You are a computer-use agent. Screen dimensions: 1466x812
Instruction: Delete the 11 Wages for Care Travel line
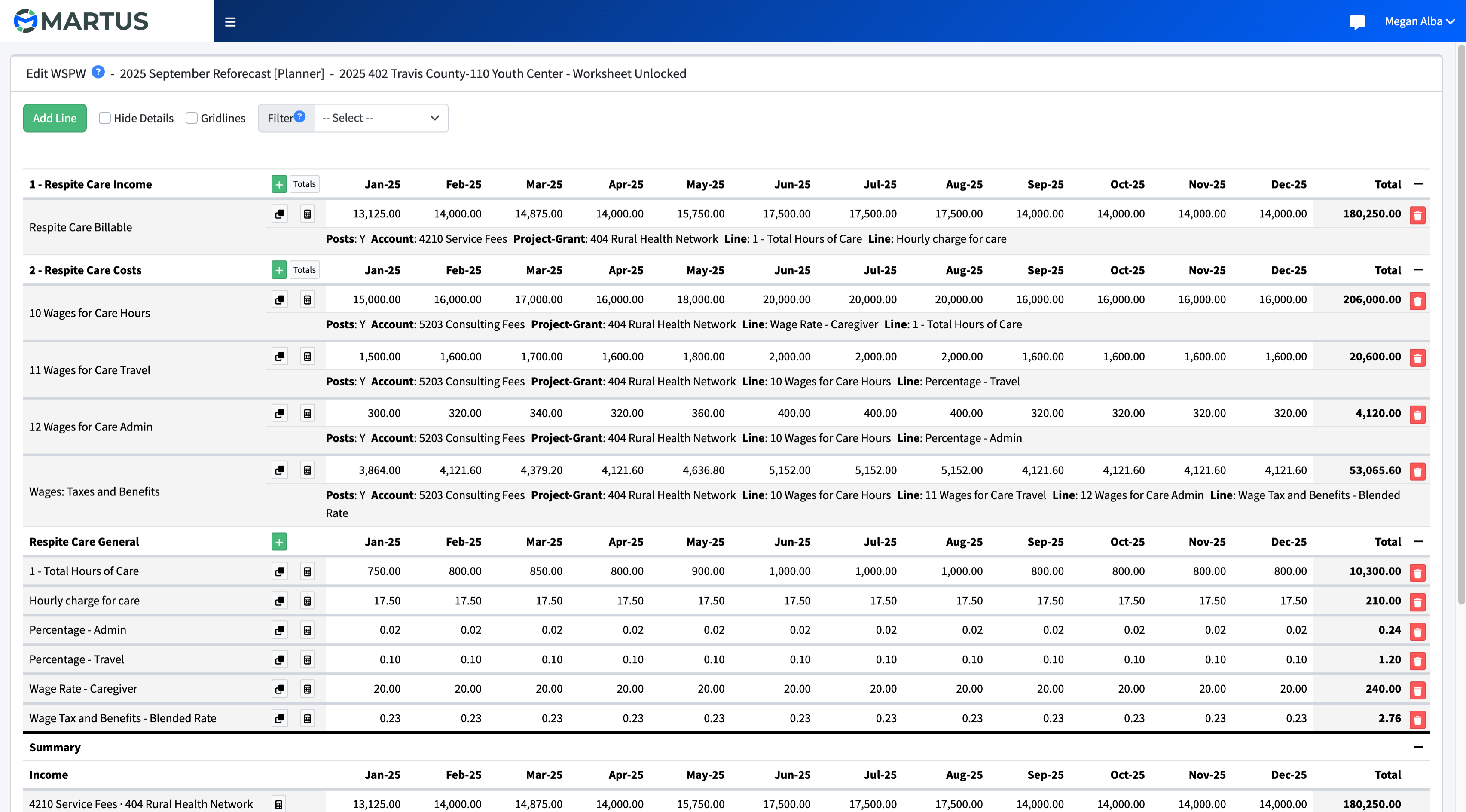[1417, 358]
